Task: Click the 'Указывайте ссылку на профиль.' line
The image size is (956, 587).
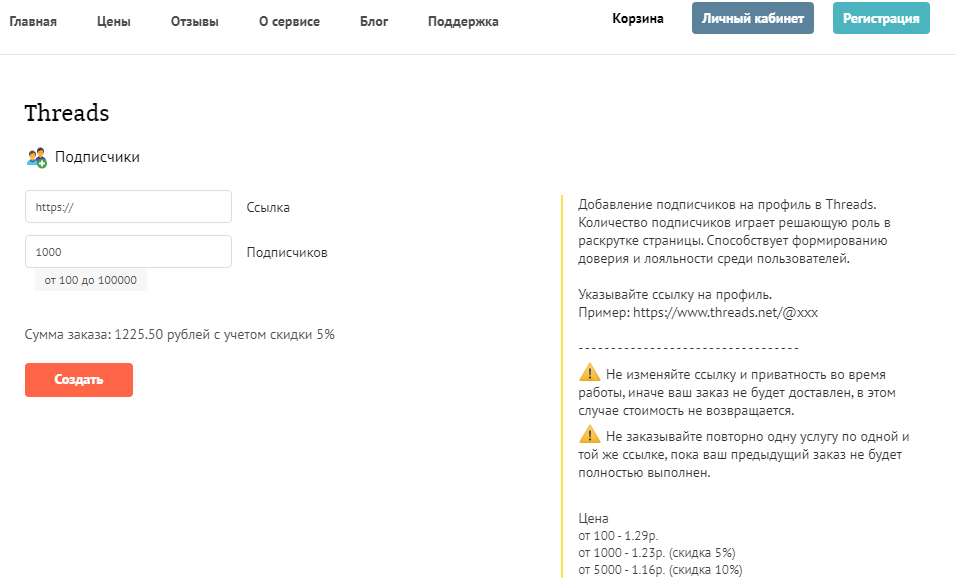Action: [x=675, y=294]
